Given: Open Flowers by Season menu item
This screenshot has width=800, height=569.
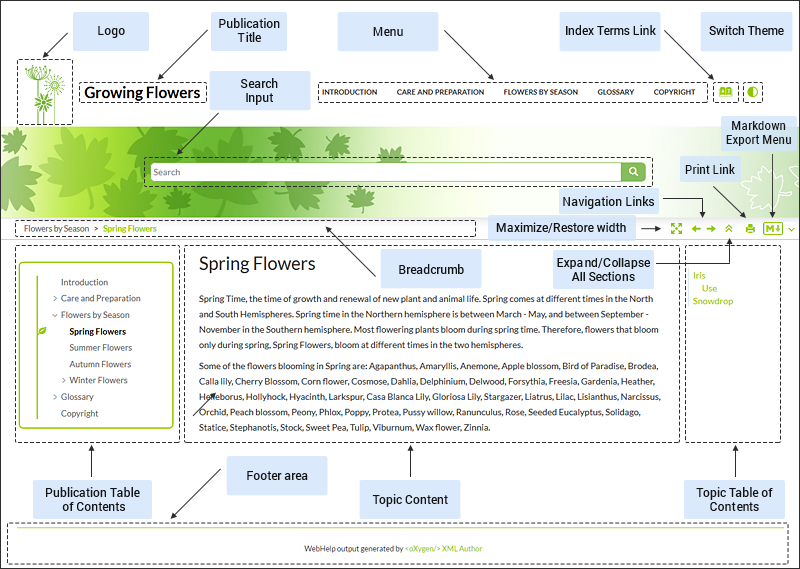Looking at the screenshot, I should 540,92.
